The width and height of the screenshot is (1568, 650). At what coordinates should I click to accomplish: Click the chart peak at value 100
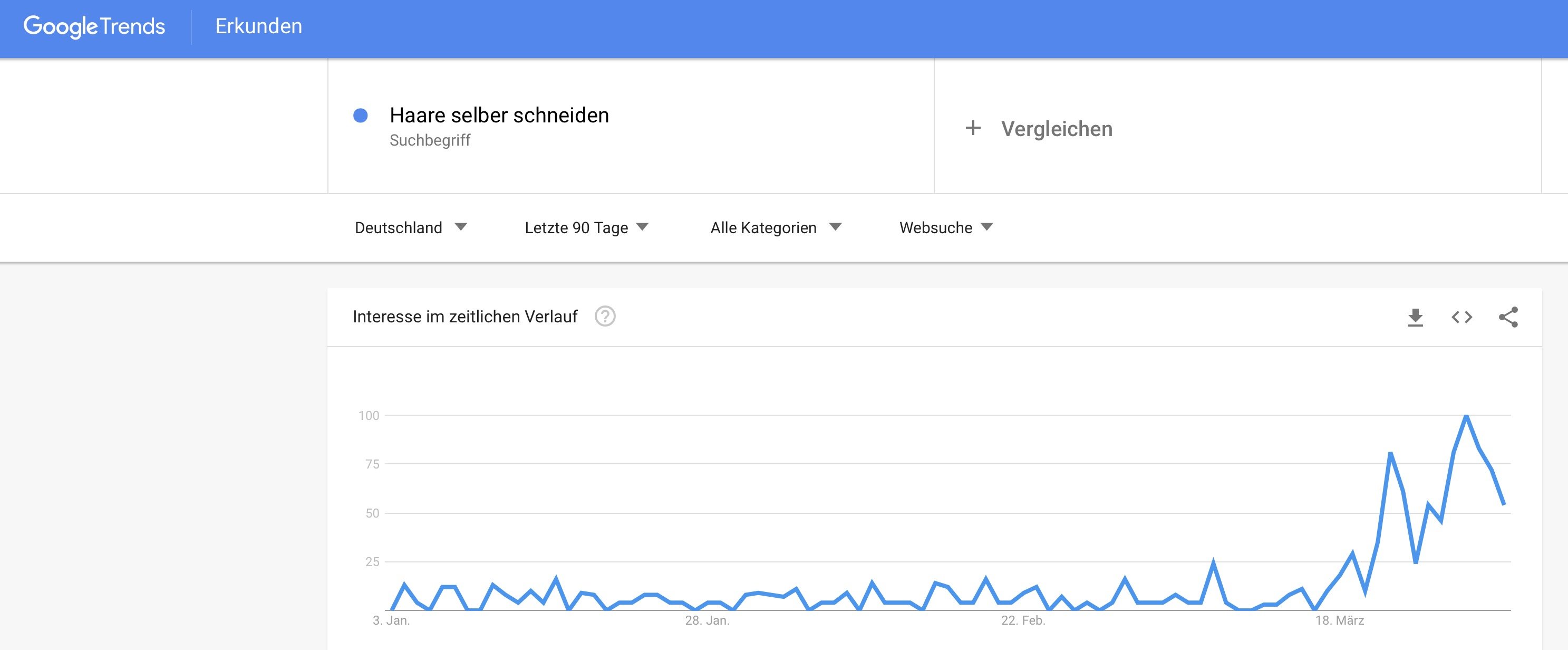pyautogui.click(x=1466, y=416)
